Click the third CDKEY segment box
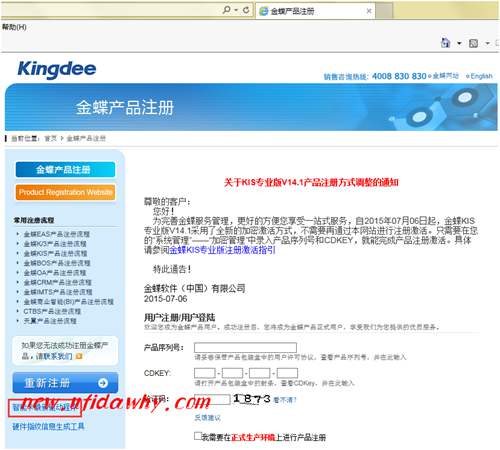 click(260, 373)
